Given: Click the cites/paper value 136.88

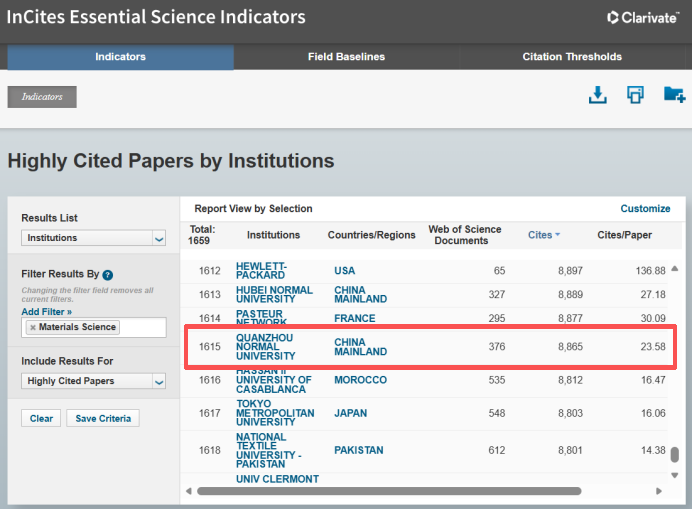Looking at the screenshot, I should click(x=650, y=271).
